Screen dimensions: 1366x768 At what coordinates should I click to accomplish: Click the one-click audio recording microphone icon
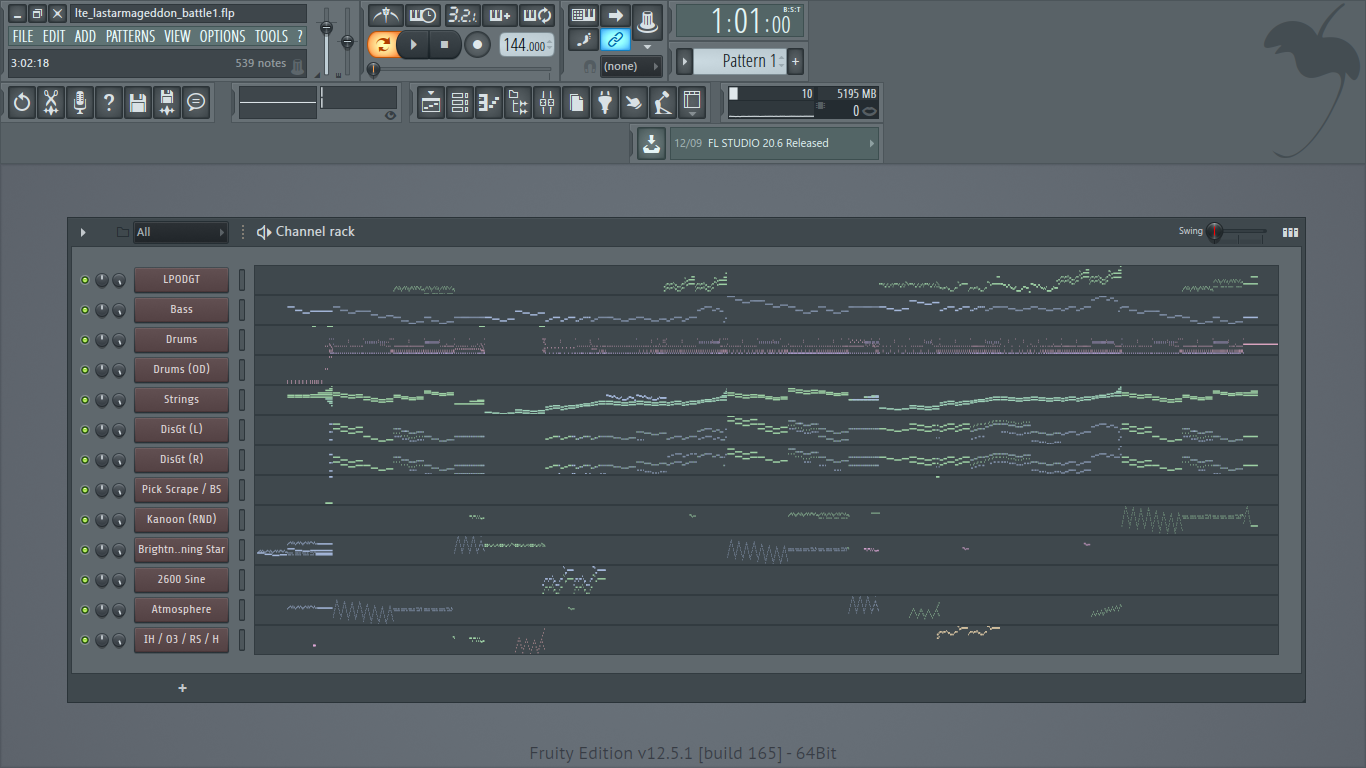80,102
